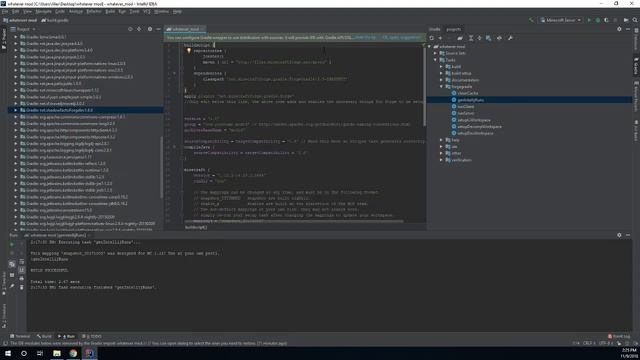Select the genIntellijRuns Gradle task
This screenshot has width=640, height=360.
click(471, 100)
